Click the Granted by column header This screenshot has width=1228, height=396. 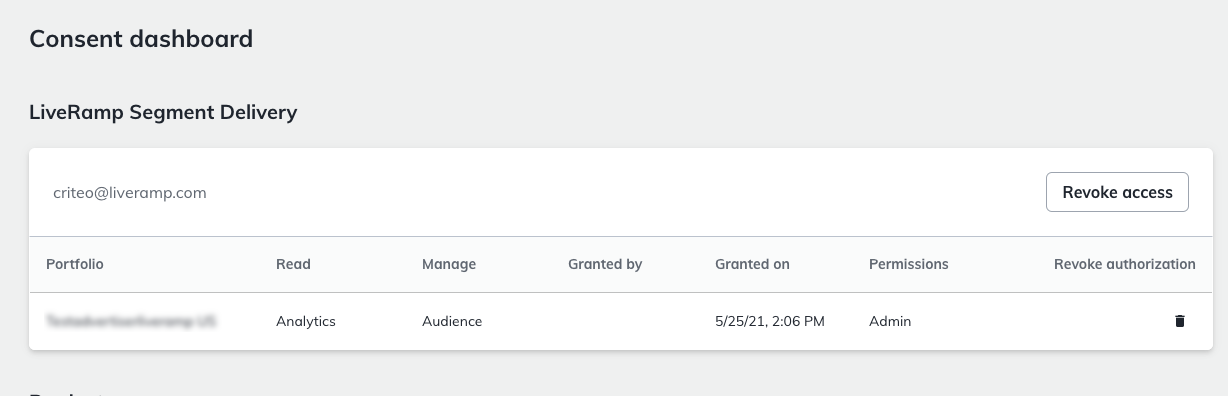(x=605, y=264)
